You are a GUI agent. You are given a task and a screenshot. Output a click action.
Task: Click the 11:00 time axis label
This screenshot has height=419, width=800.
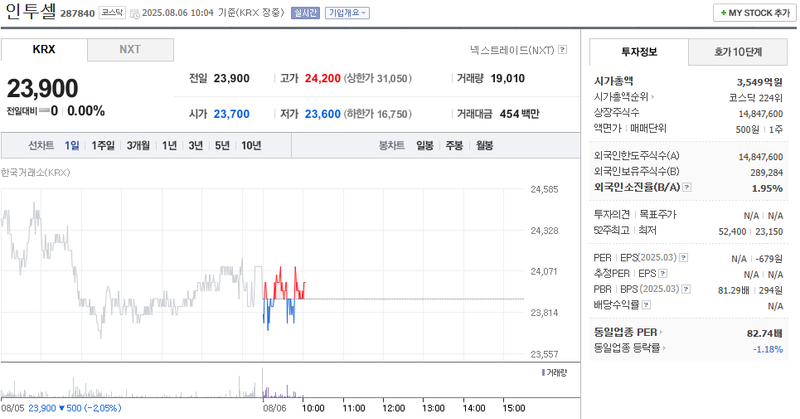[x=354, y=408]
